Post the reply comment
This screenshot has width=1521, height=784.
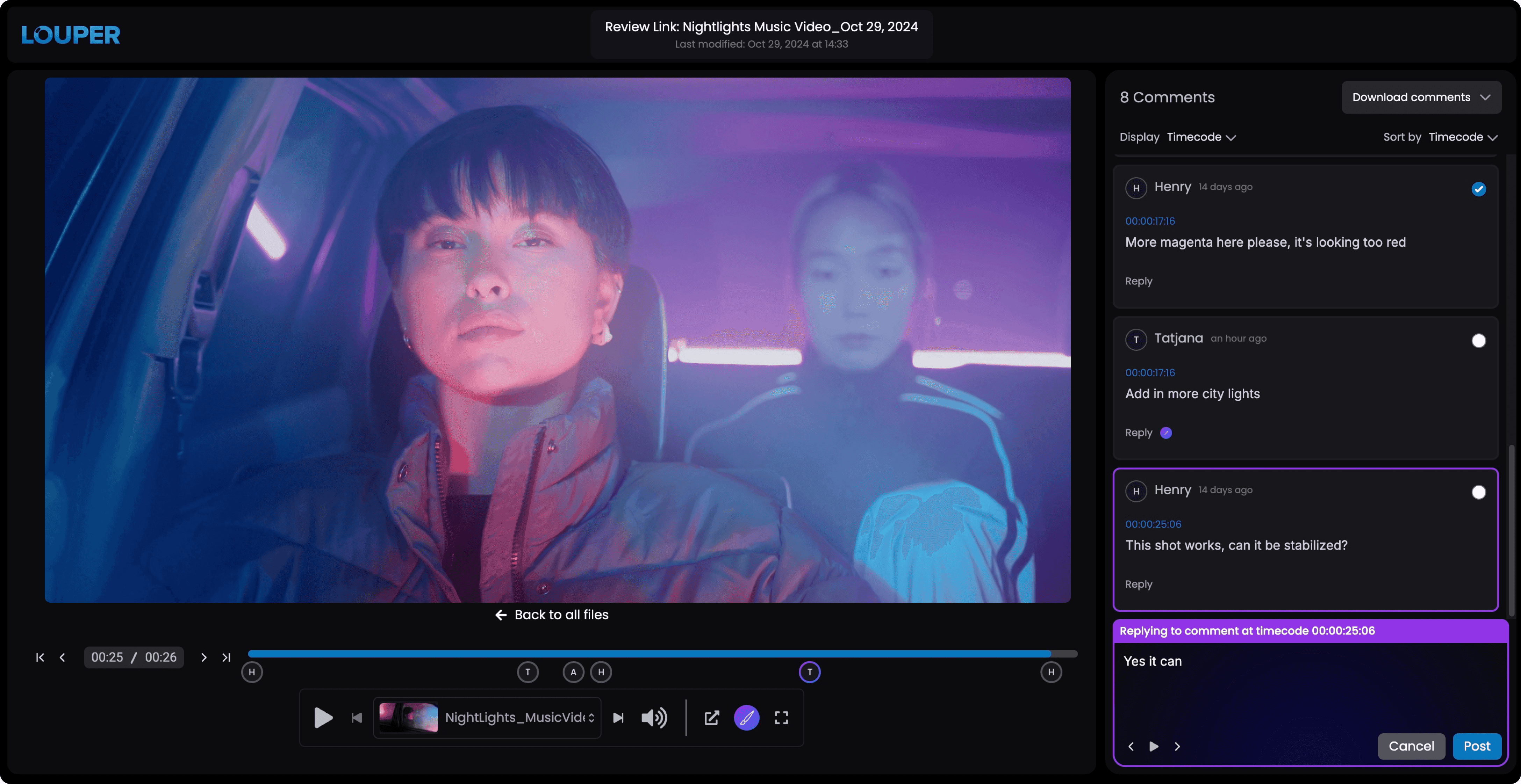1477,746
